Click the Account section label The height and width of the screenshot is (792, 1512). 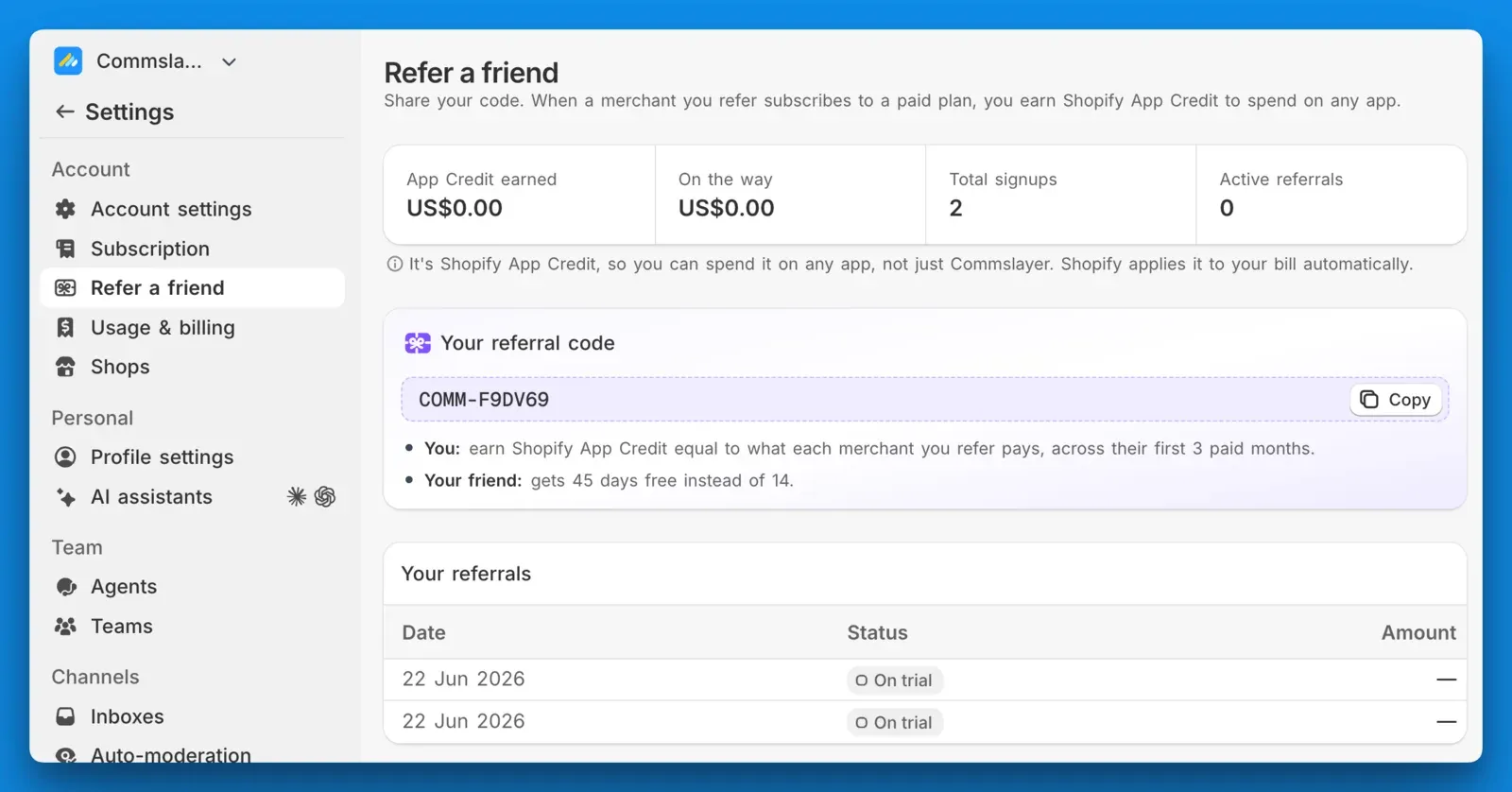pos(91,170)
